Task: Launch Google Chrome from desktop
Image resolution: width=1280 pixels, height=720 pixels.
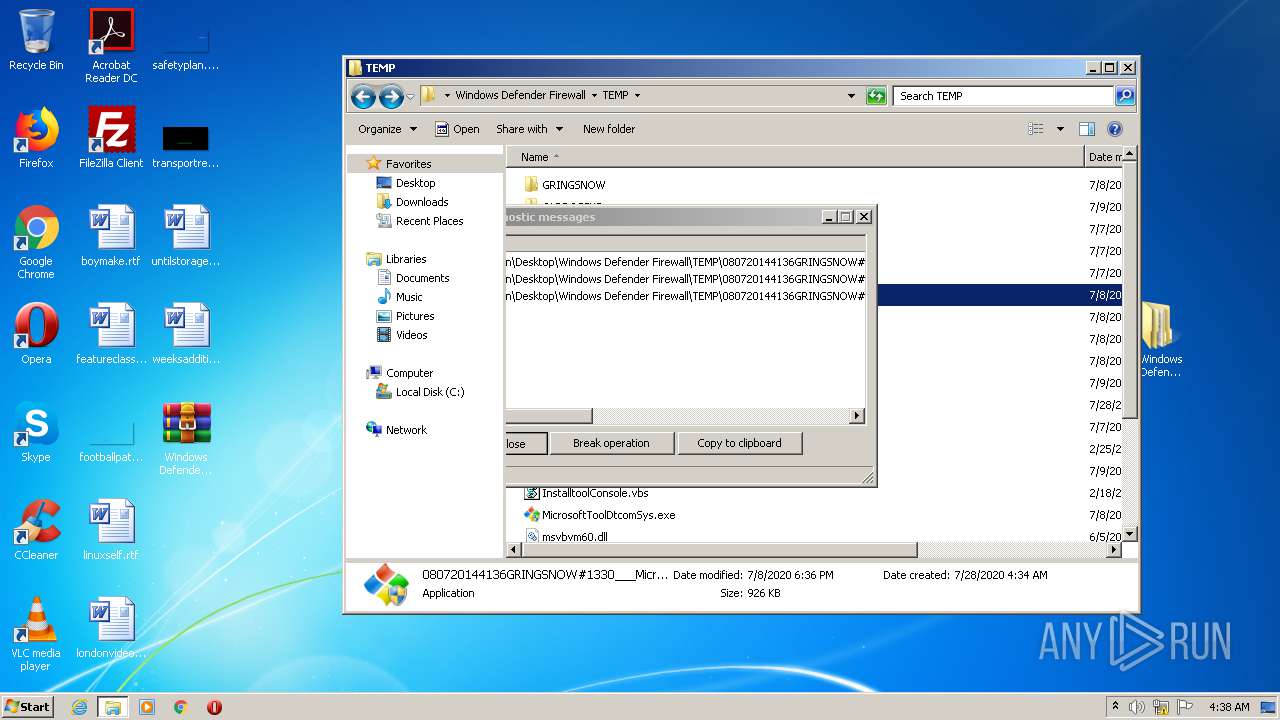Action: 36,242
